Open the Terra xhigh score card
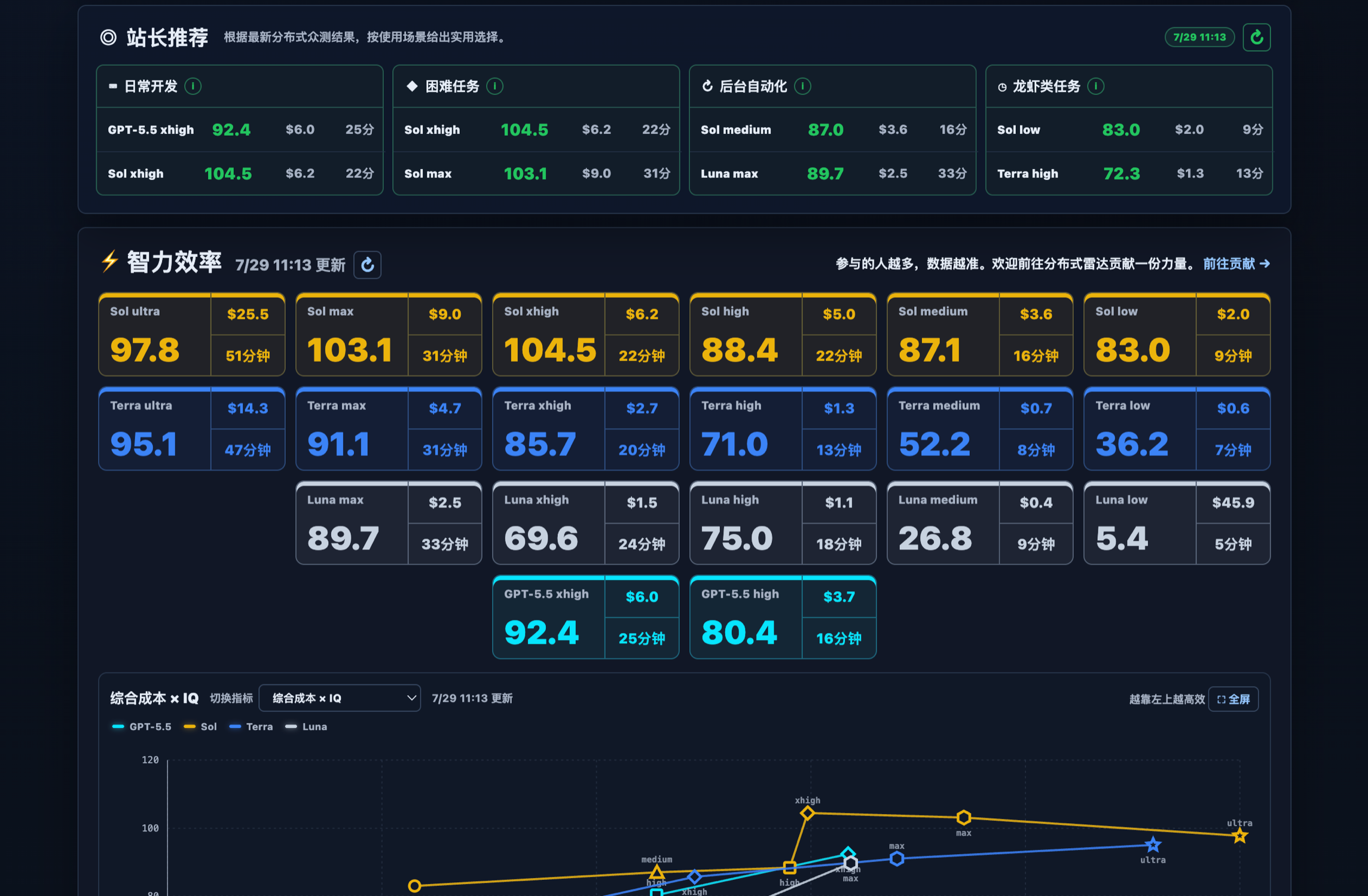1368x896 pixels. [x=586, y=429]
